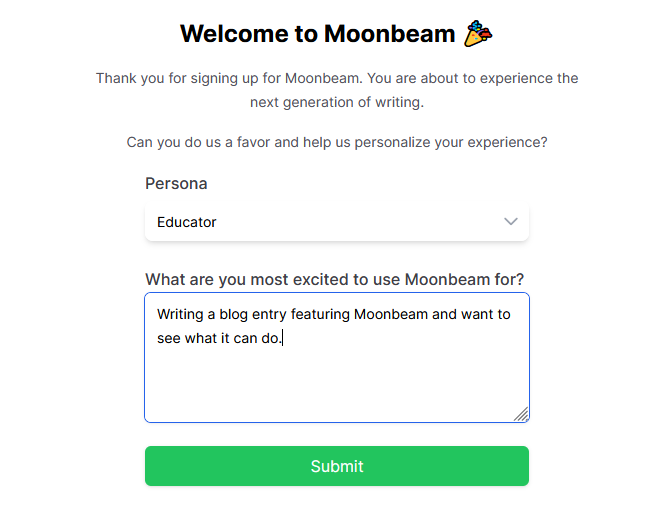The width and height of the screenshot is (658, 523).
Task: Focus the excited-to-use Moonbeam text area
Action: (x=337, y=358)
